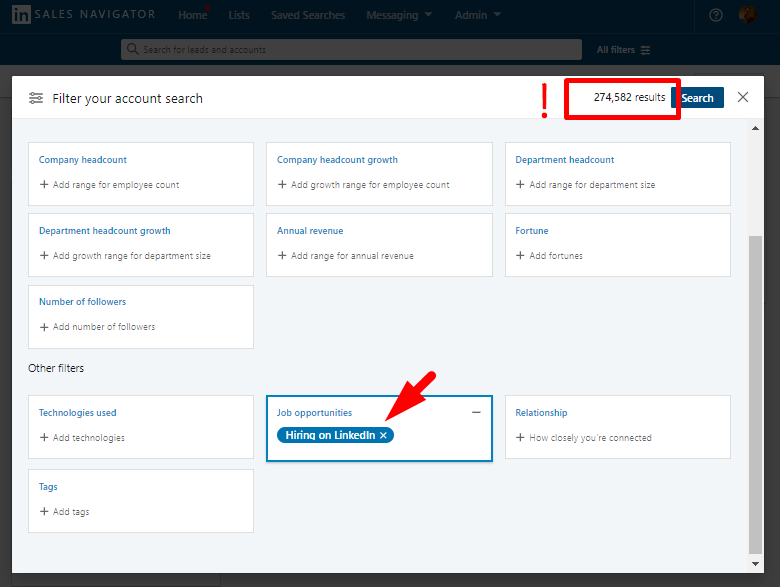Click plus icon for employee count range

point(44,185)
